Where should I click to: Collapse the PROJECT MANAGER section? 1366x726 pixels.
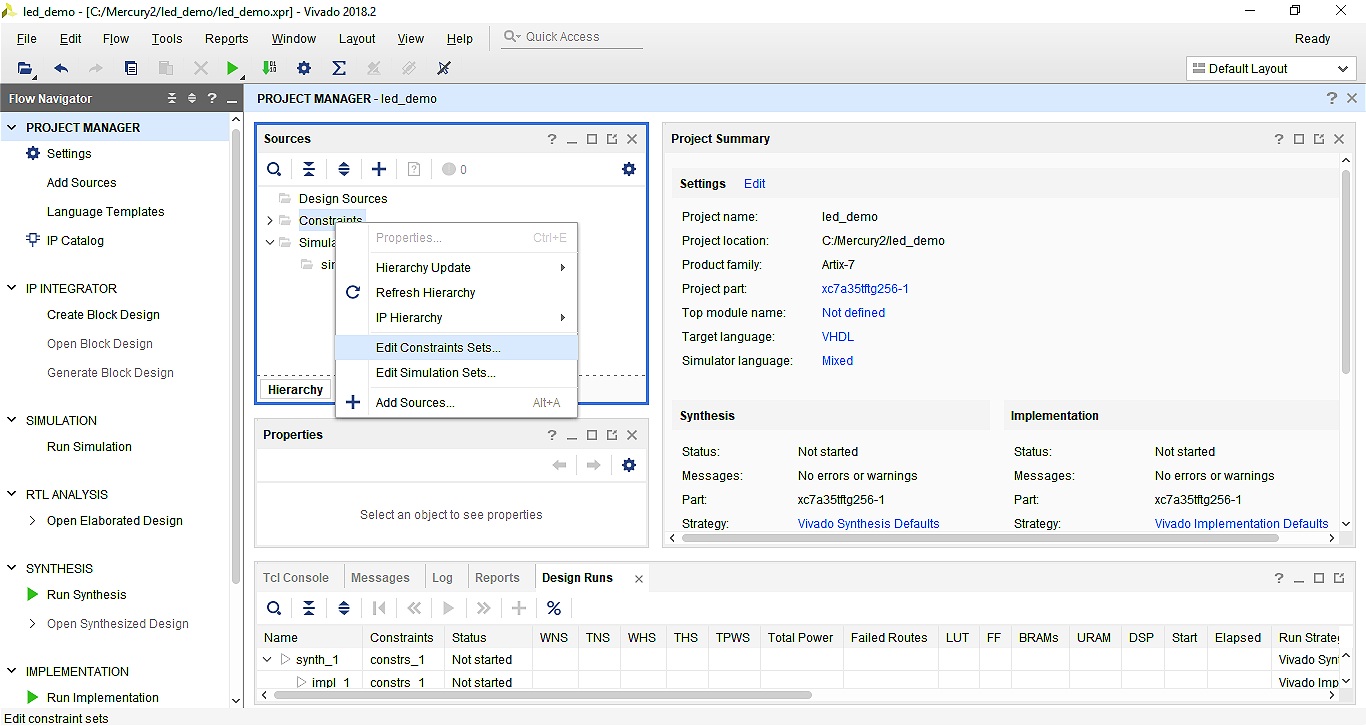12,127
